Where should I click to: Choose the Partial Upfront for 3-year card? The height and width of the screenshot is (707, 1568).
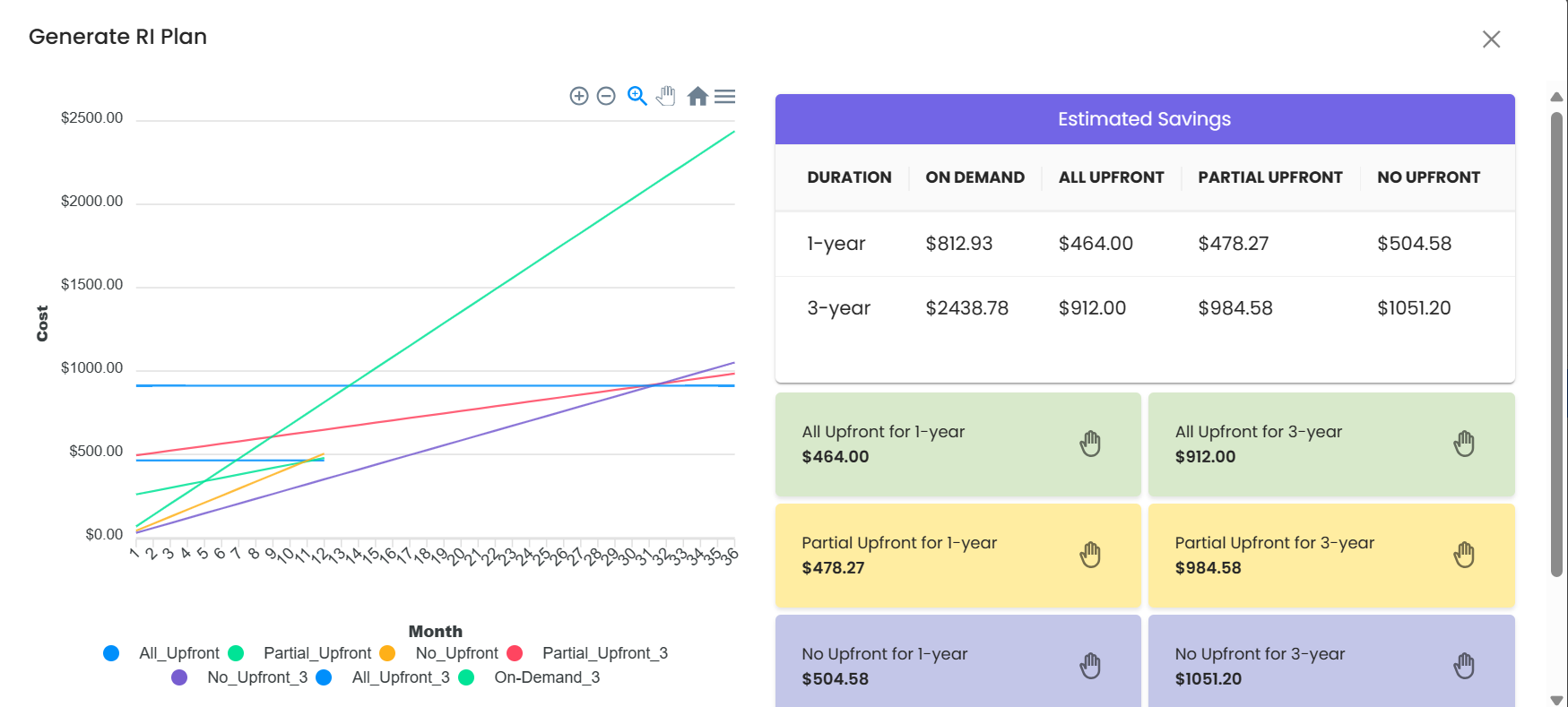[x=1331, y=555]
